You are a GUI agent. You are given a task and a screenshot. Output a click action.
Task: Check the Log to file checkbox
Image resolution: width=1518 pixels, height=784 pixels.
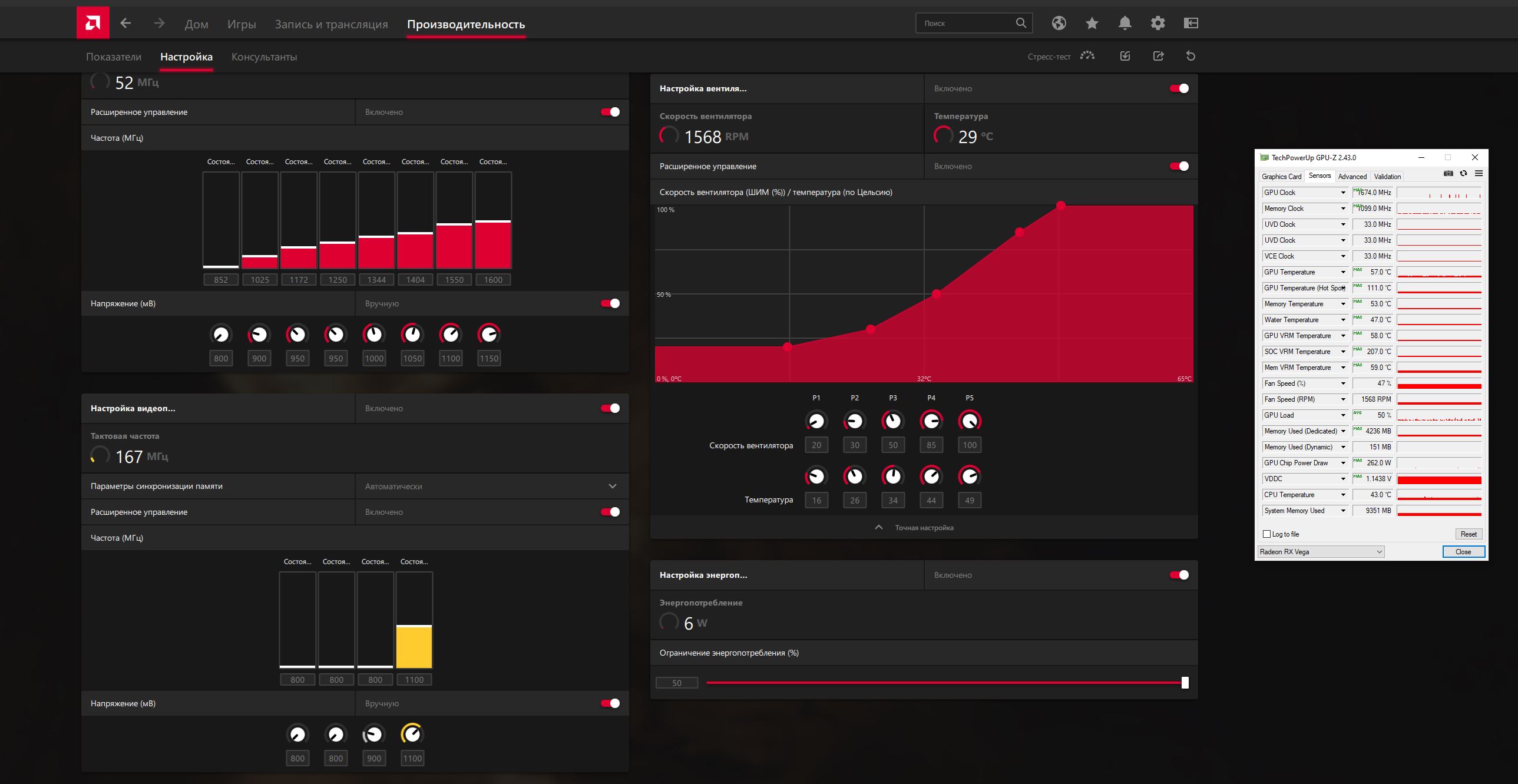(1266, 534)
